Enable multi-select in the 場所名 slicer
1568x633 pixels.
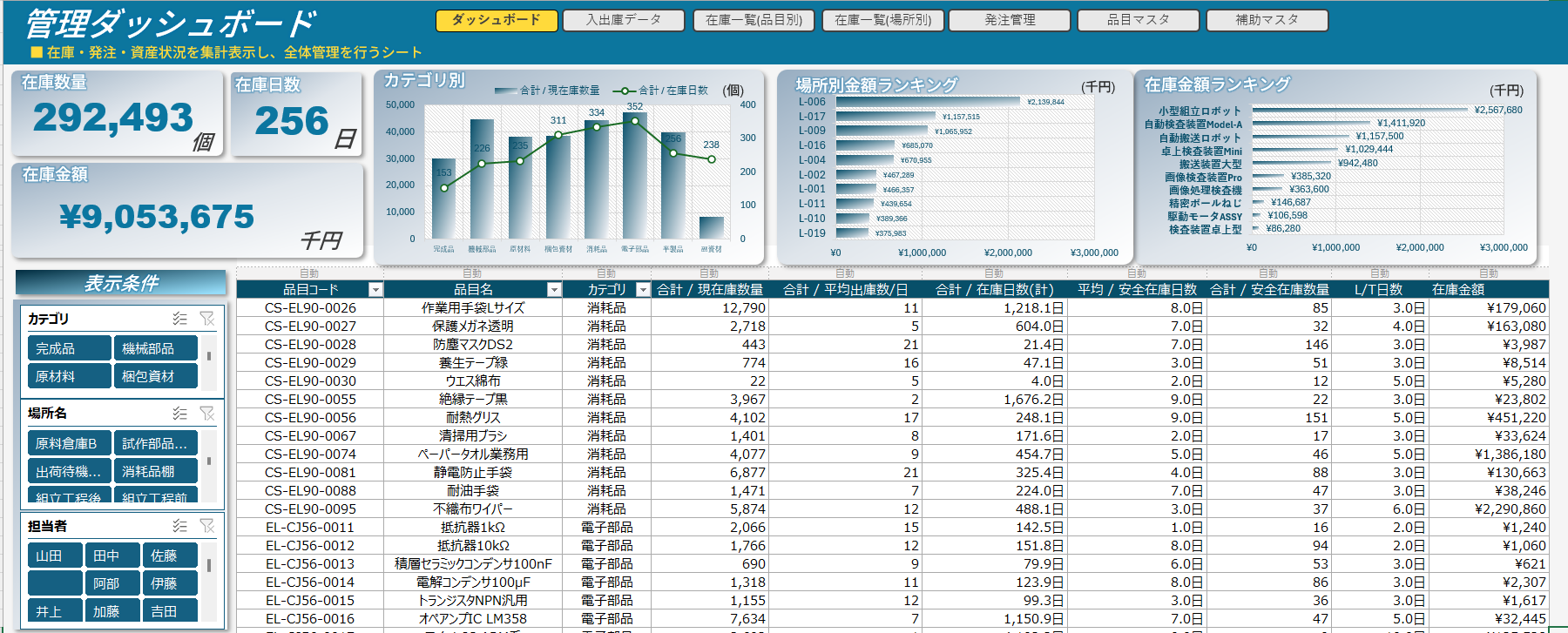pyautogui.click(x=179, y=413)
